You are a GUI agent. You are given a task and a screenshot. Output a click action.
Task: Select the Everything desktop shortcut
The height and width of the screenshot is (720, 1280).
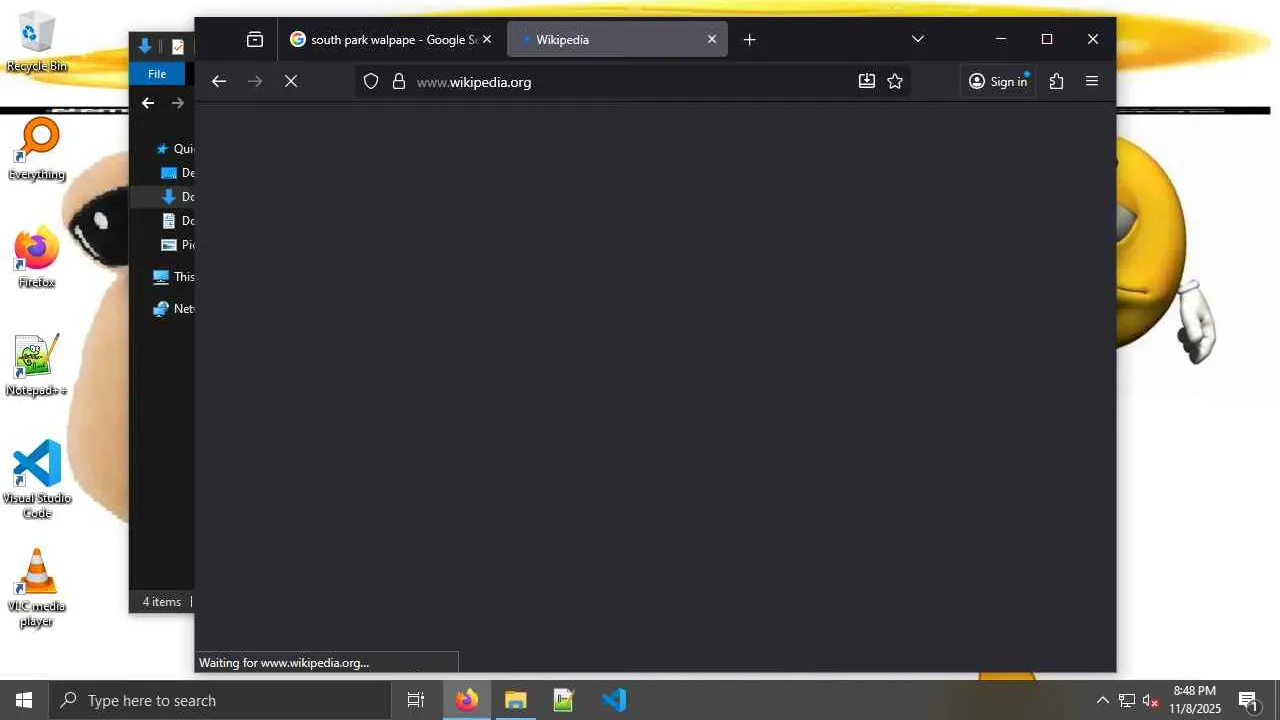click(x=37, y=150)
